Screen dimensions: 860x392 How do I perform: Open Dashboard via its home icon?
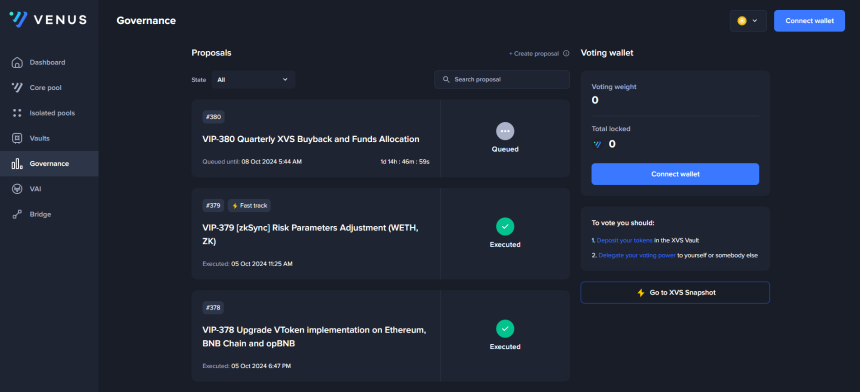[17, 63]
